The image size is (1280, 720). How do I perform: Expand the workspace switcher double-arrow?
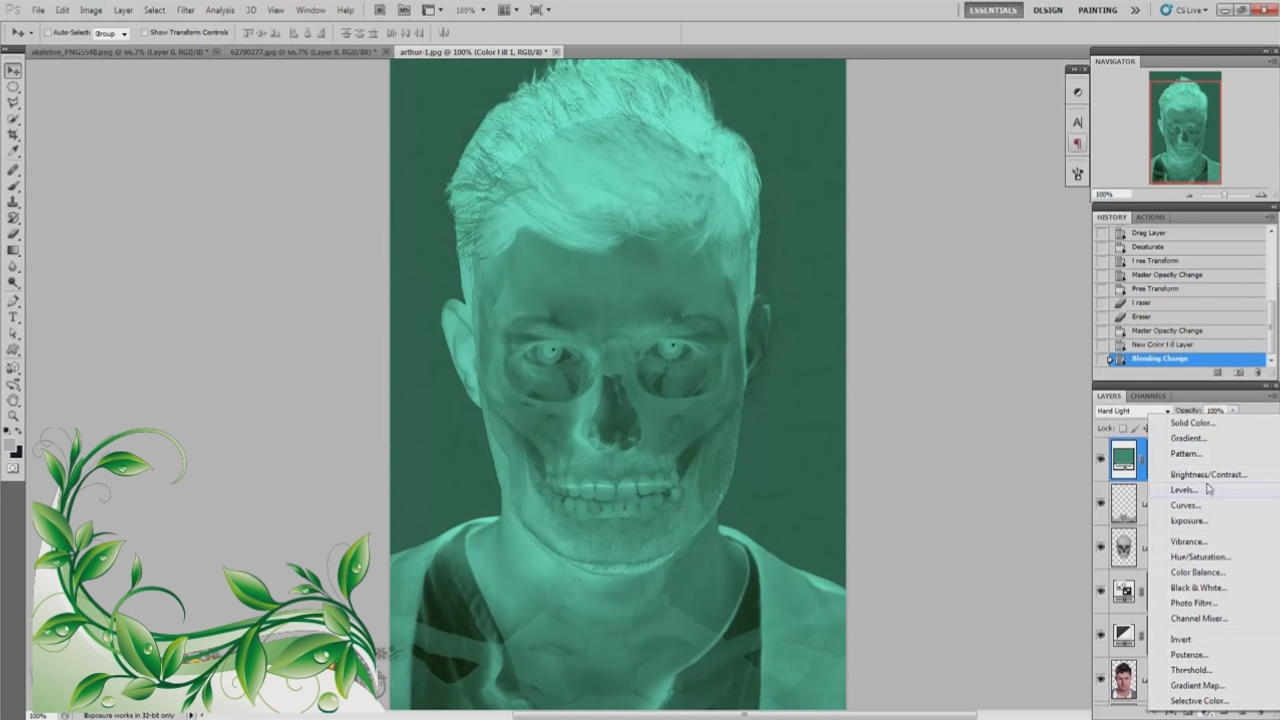click(1135, 10)
